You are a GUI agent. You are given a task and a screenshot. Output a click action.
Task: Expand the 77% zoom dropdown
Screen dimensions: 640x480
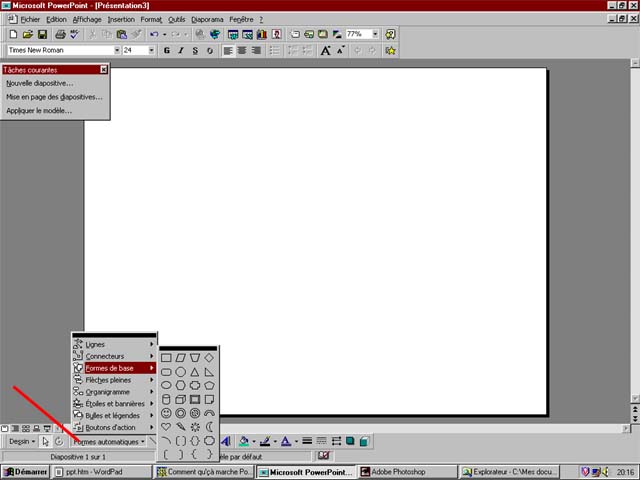point(375,34)
